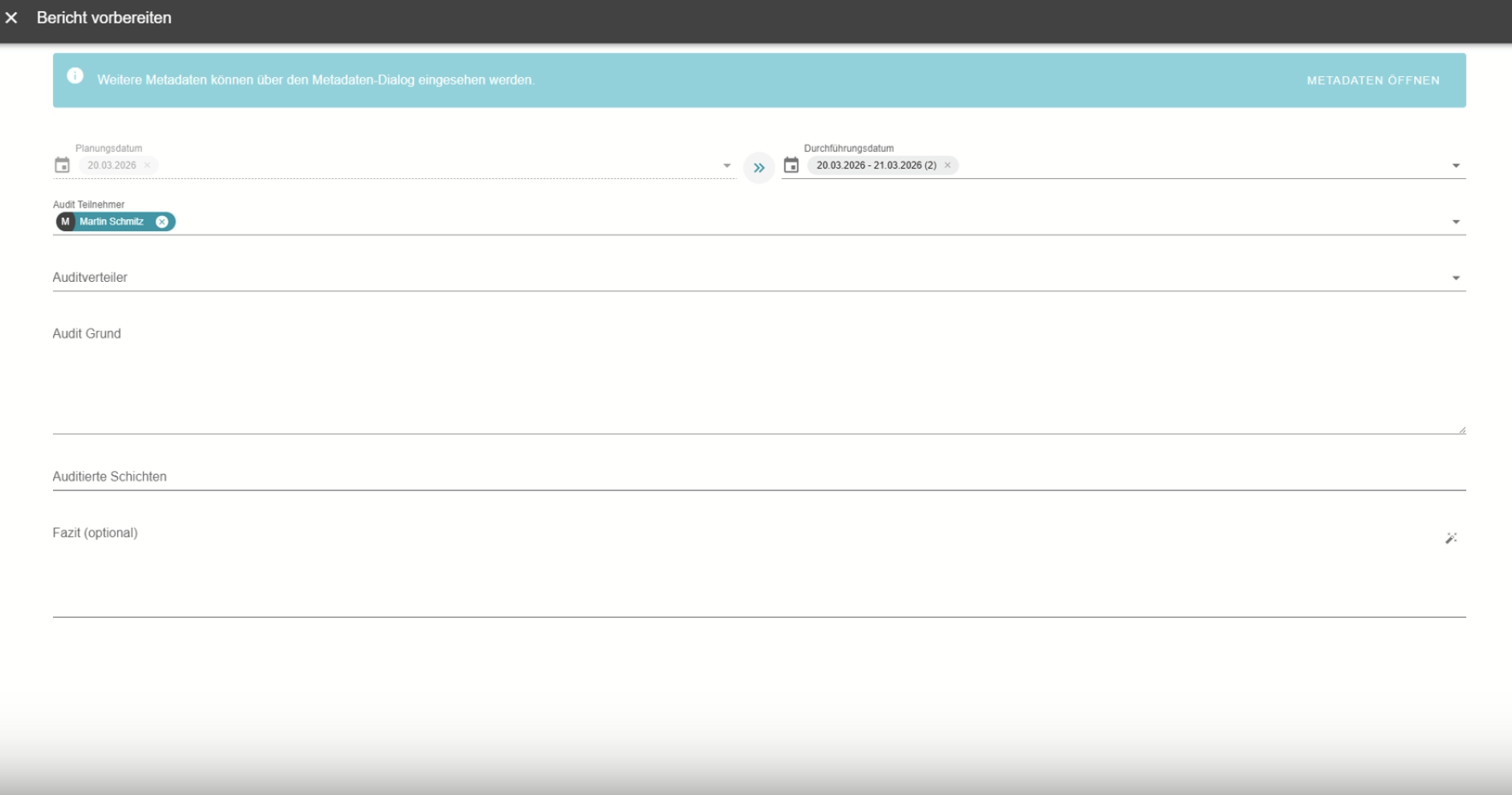This screenshot has height=795, width=1512.
Task: Remove the 20.03.2026 Planungsdatum chip
Action: pyautogui.click(x=147, y=165)
